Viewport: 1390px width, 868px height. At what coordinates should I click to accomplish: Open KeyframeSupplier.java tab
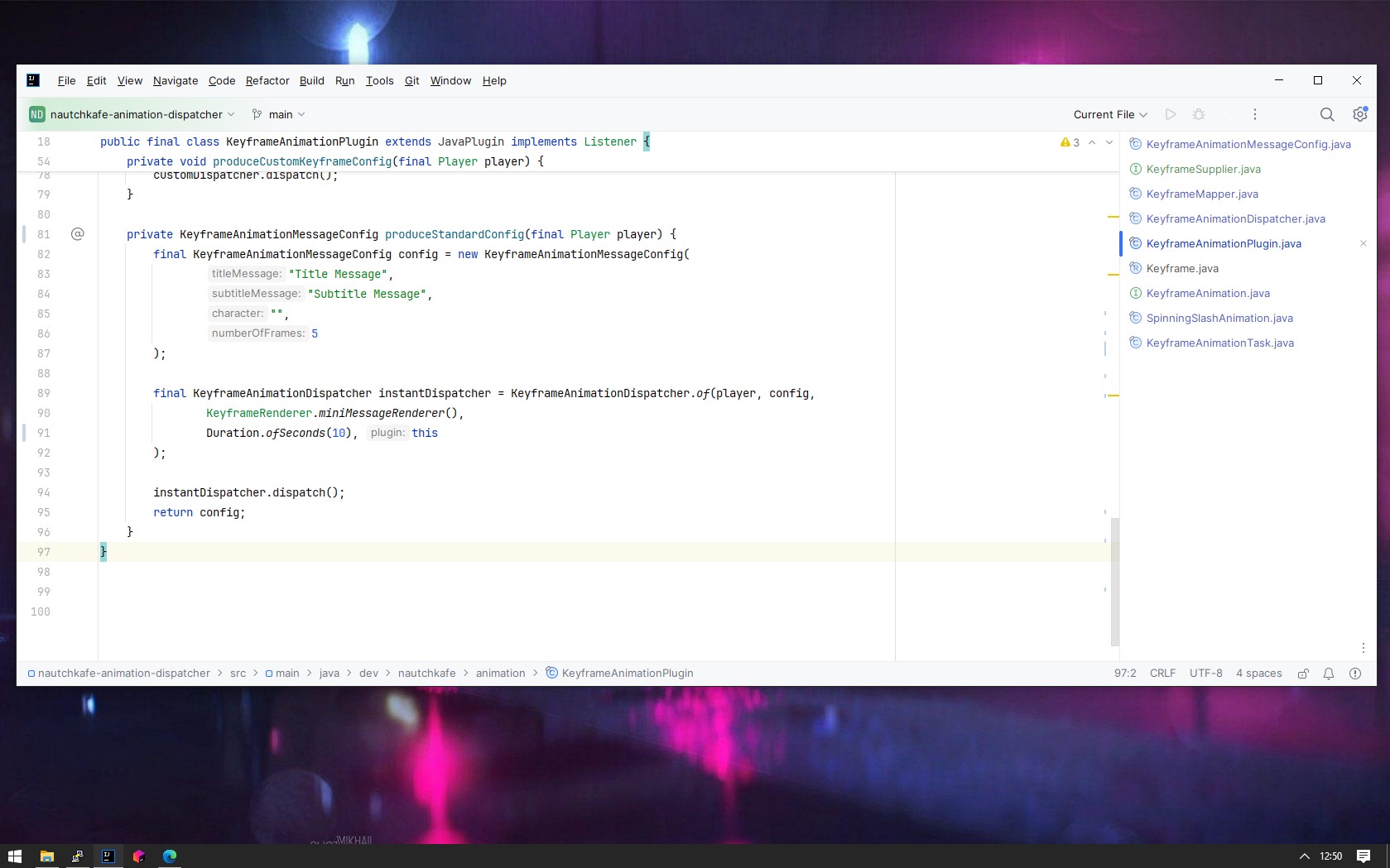1203,169
